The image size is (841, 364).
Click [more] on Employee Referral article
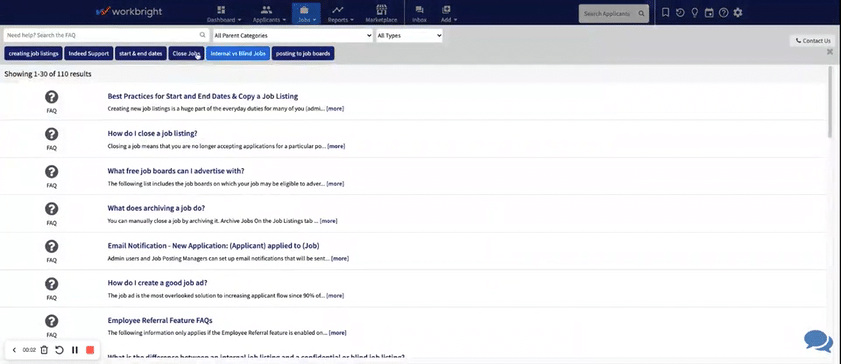click(337, 333)
